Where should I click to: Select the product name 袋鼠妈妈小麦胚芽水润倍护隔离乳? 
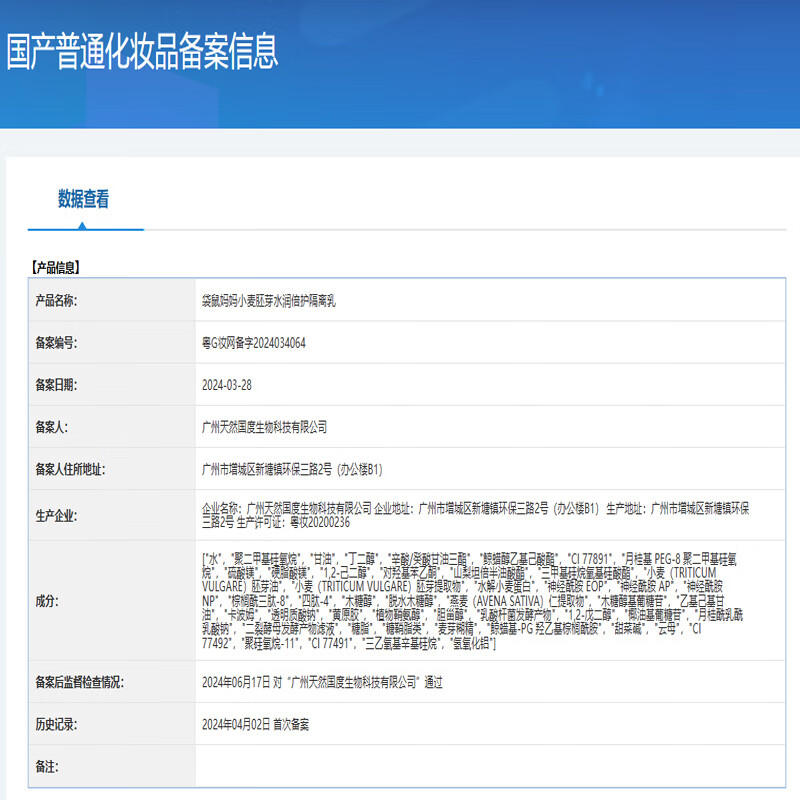[x=269, y=300]
